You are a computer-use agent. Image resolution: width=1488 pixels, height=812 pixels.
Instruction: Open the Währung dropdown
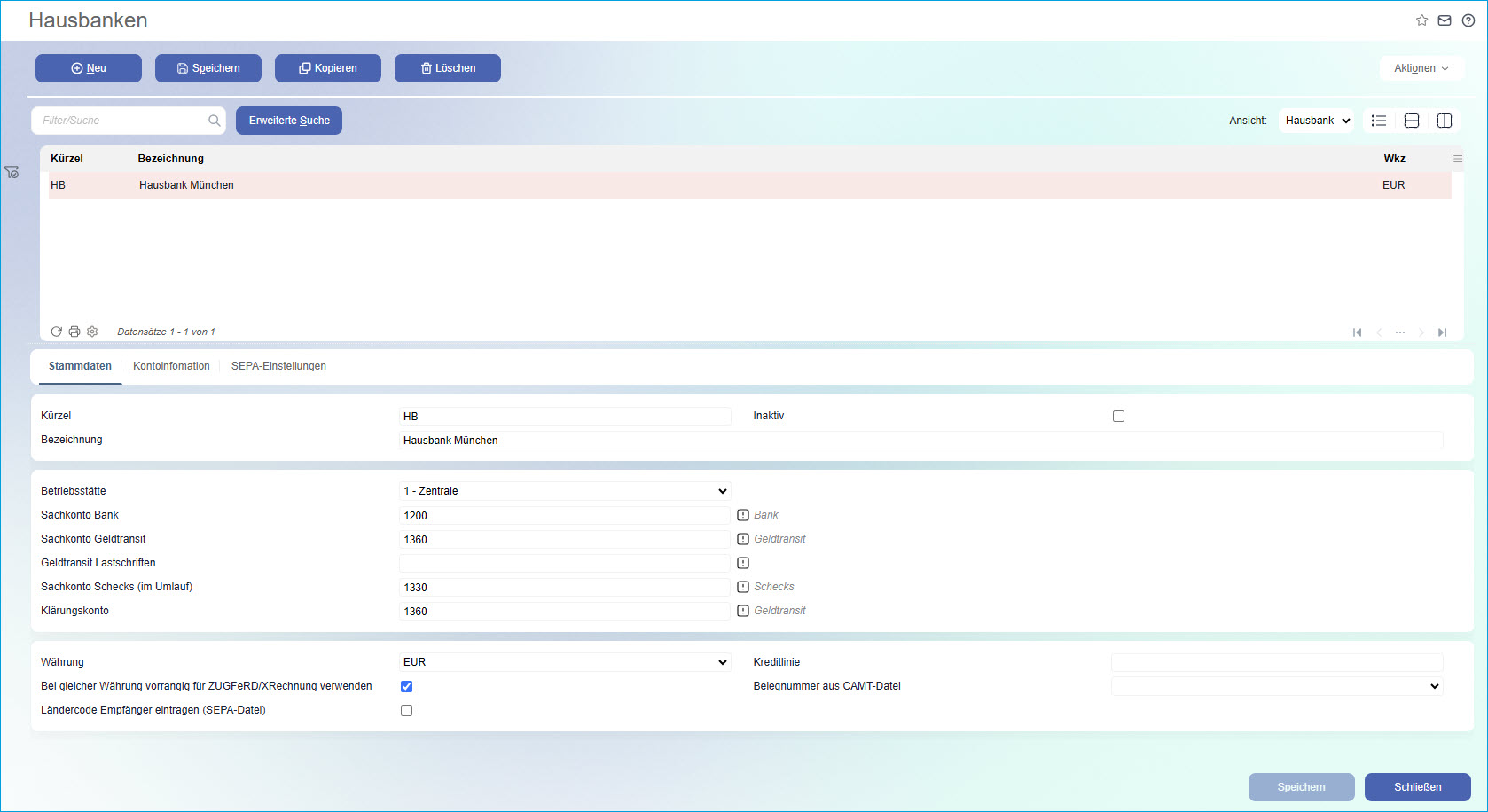(565, 662)
